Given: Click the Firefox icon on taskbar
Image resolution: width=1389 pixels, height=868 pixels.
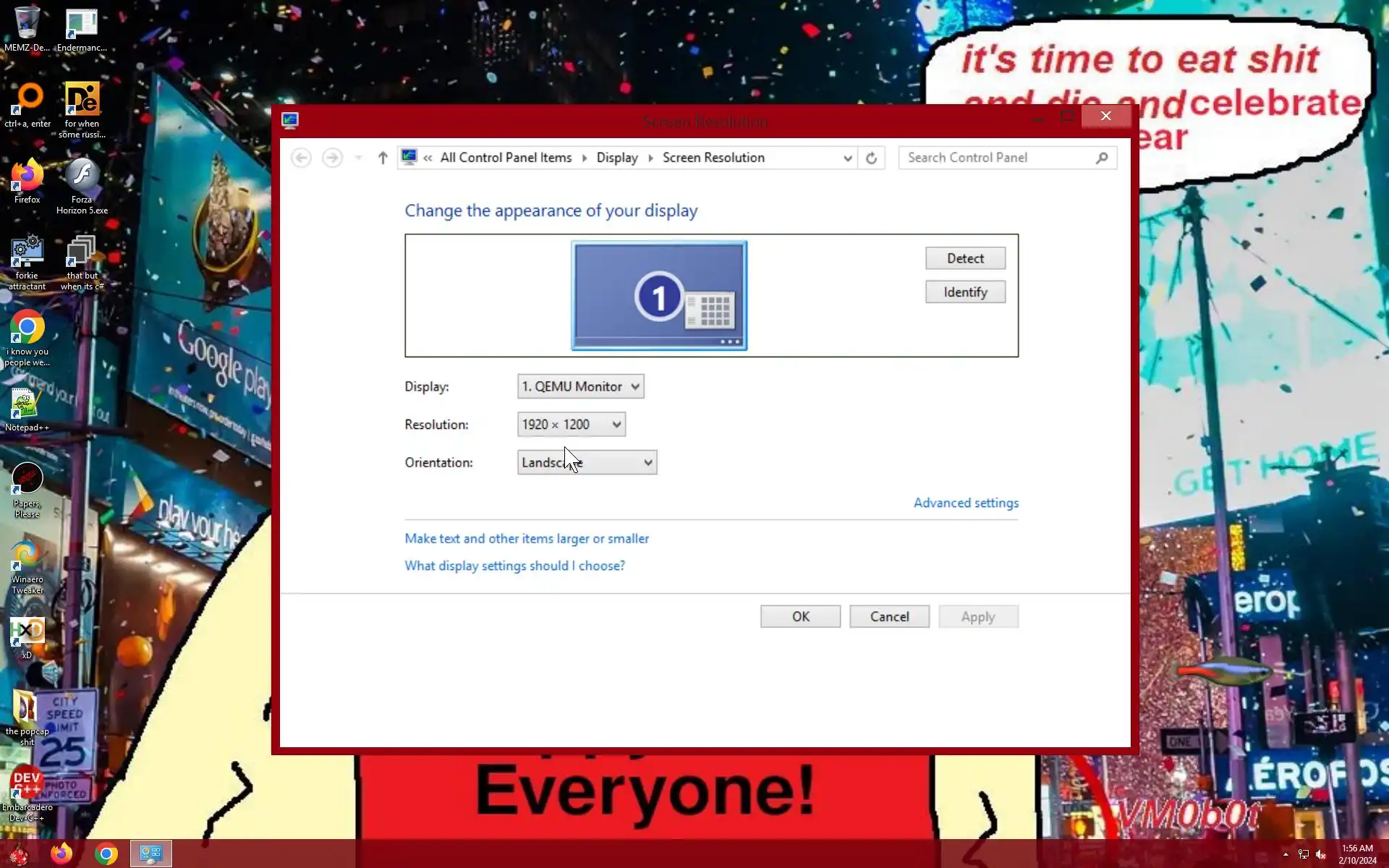Looking at the screenshot, I should point(61,854).
